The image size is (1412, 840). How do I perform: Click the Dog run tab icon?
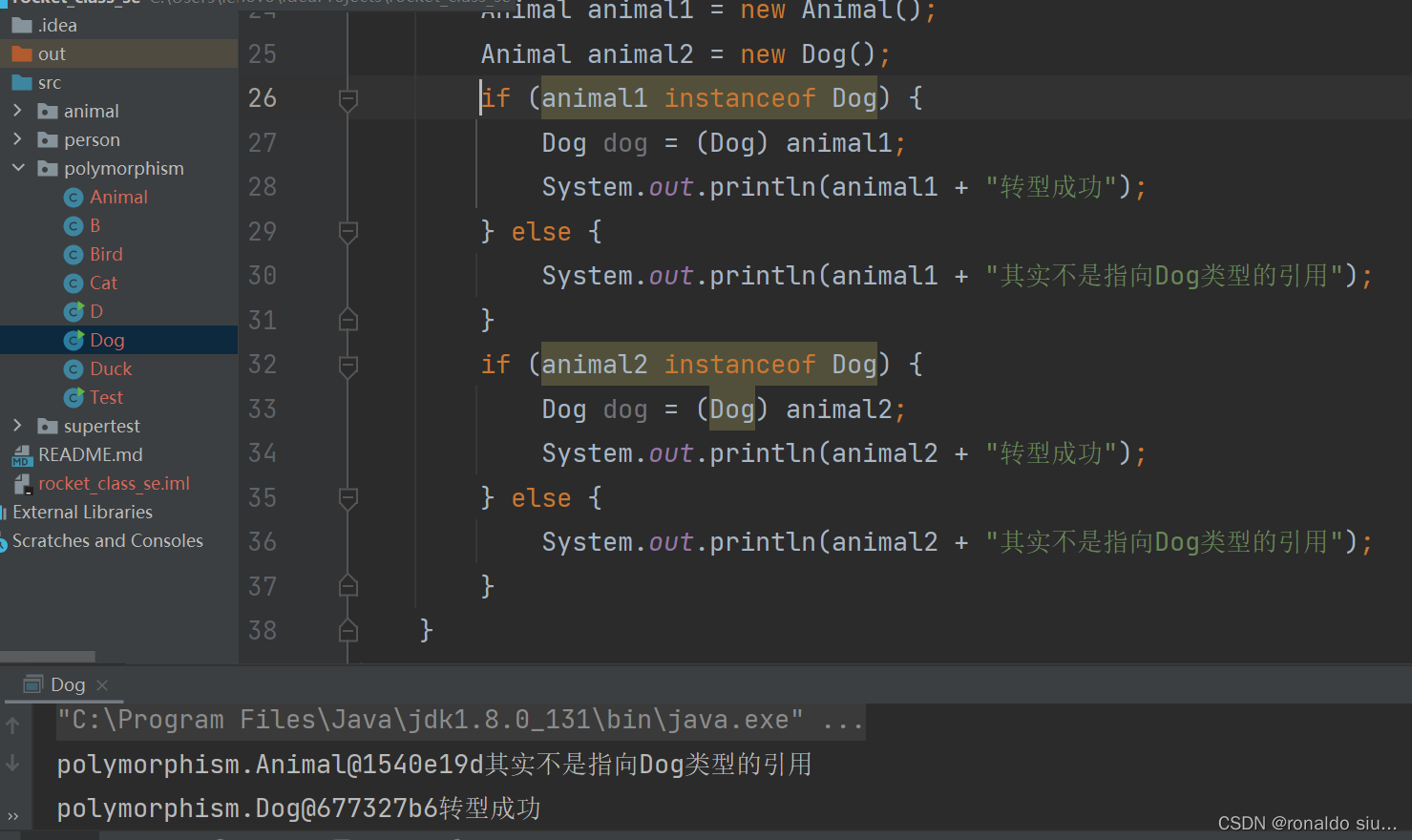(x=33, y=683)
